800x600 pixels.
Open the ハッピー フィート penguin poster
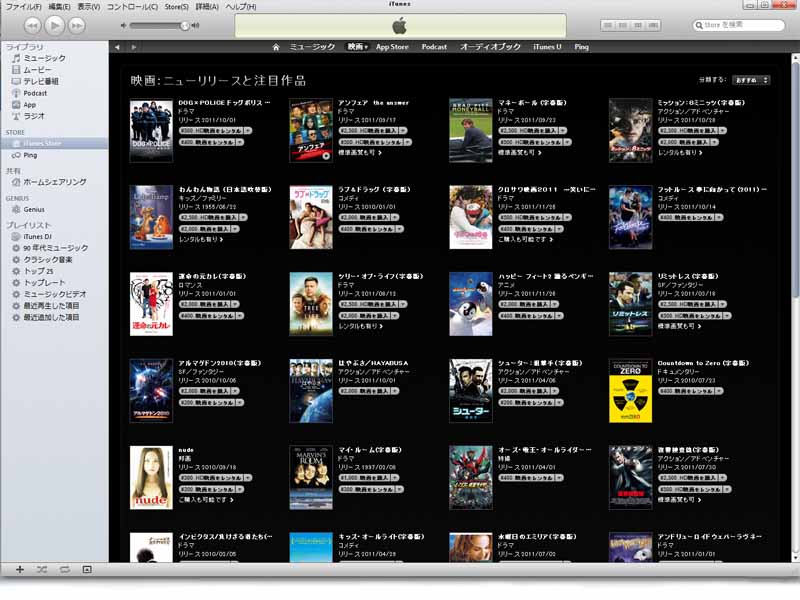(x=470, y=304)
